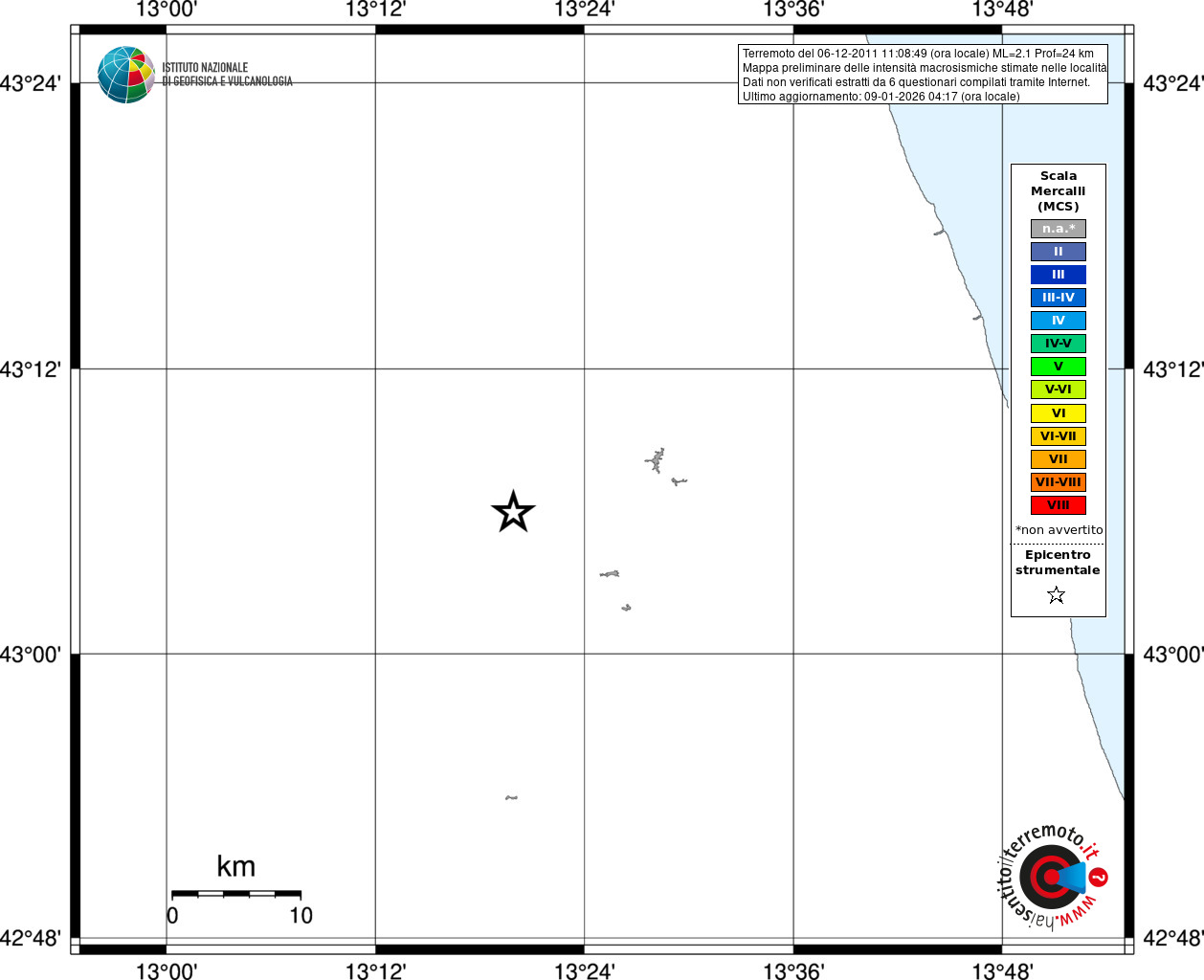This screenshot has width=1204, height=980.
Task: Select the IV light blue swatch
Action: click(x=1059, y=321)
